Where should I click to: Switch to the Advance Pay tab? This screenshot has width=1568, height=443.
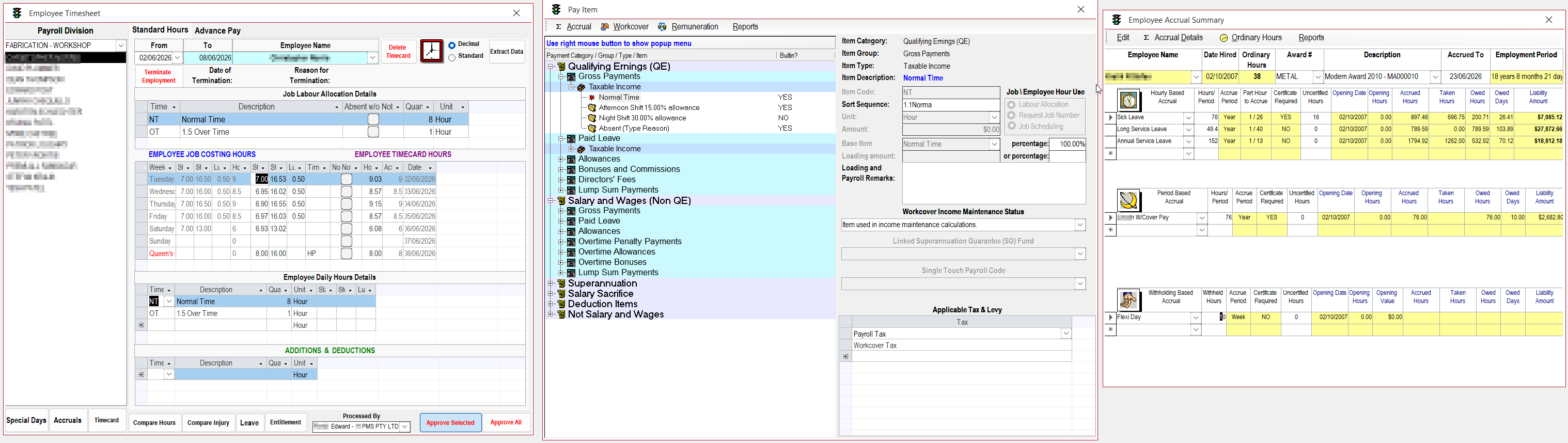click(x=218, y=30)
